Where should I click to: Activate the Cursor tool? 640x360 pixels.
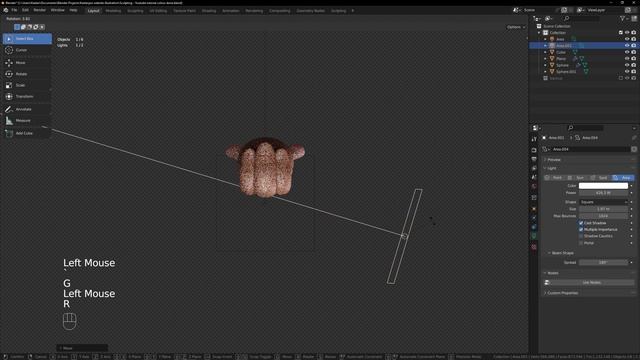point(27,50)
